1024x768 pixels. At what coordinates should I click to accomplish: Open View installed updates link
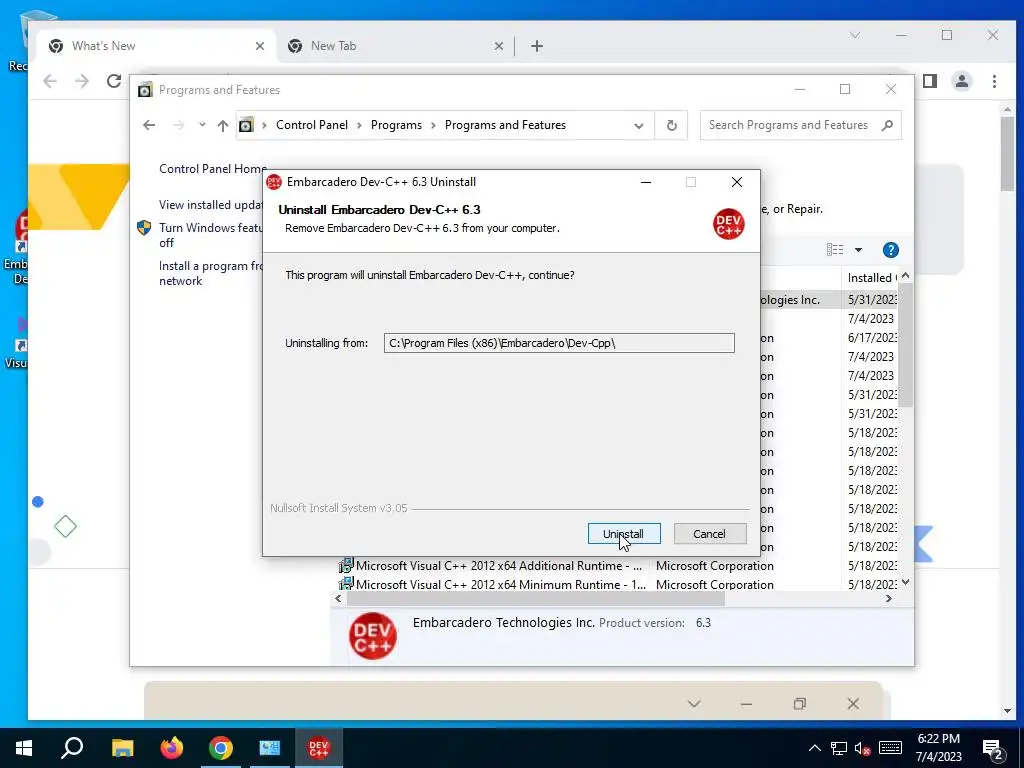tap(210, 204)
